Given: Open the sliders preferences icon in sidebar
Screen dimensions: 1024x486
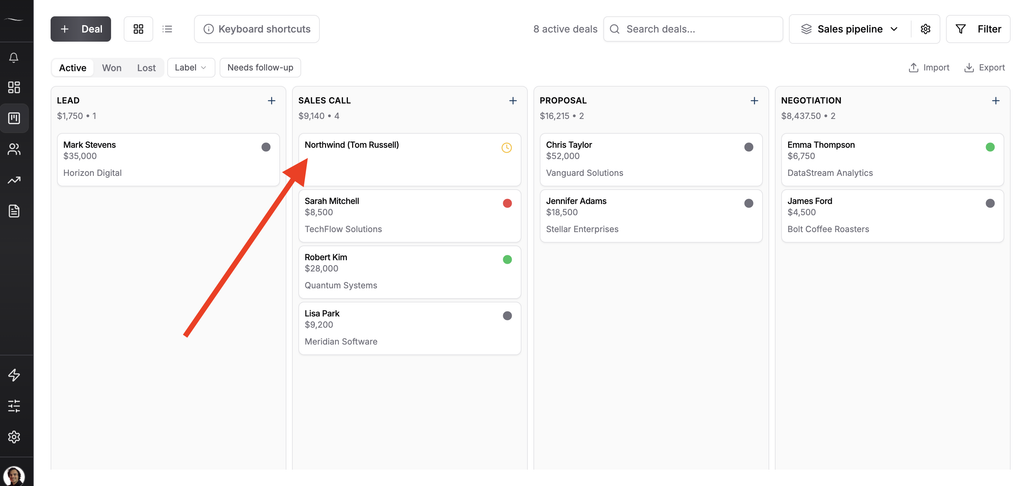Looking at the screenshot, I should coord(14,406).
